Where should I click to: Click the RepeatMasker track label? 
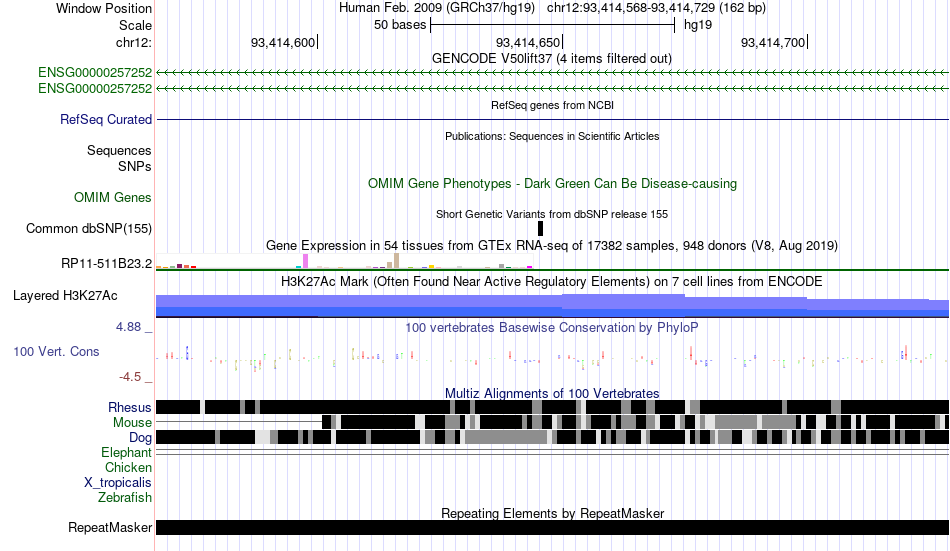tap(110, 528)
